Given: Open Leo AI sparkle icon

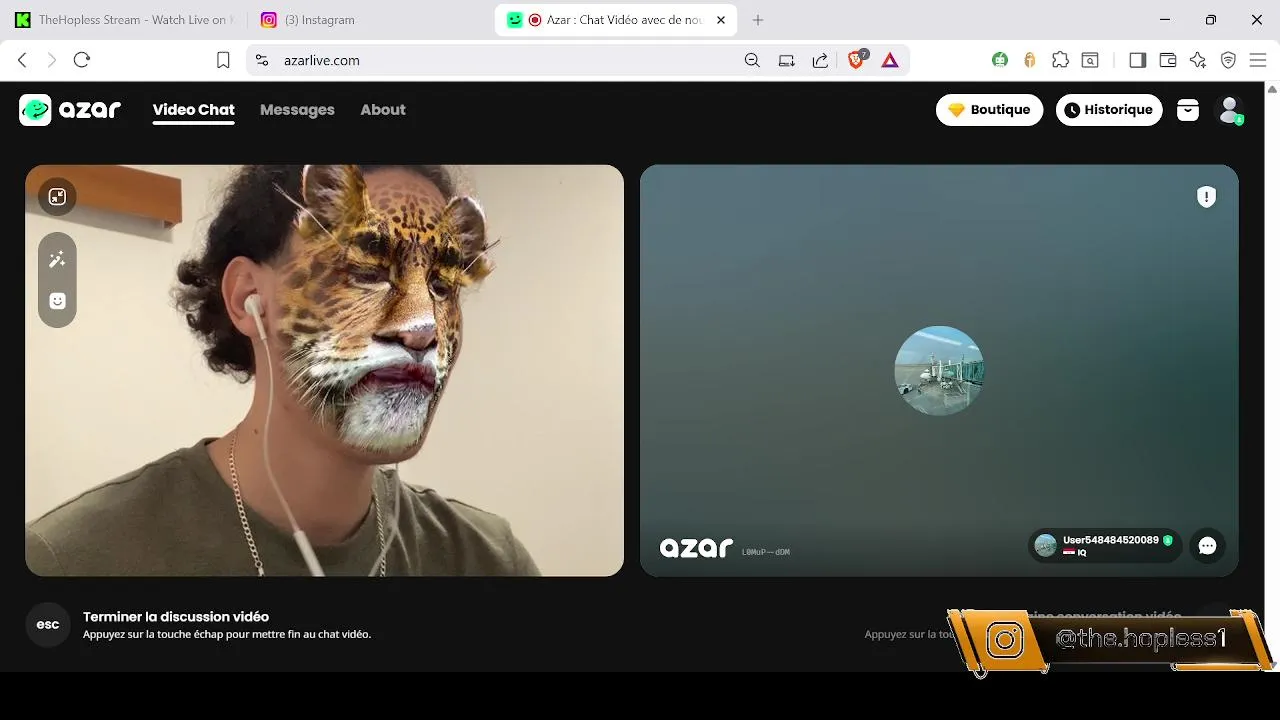Looking at the screenshot, I should pyautogui.click(x=1198, y=60).
